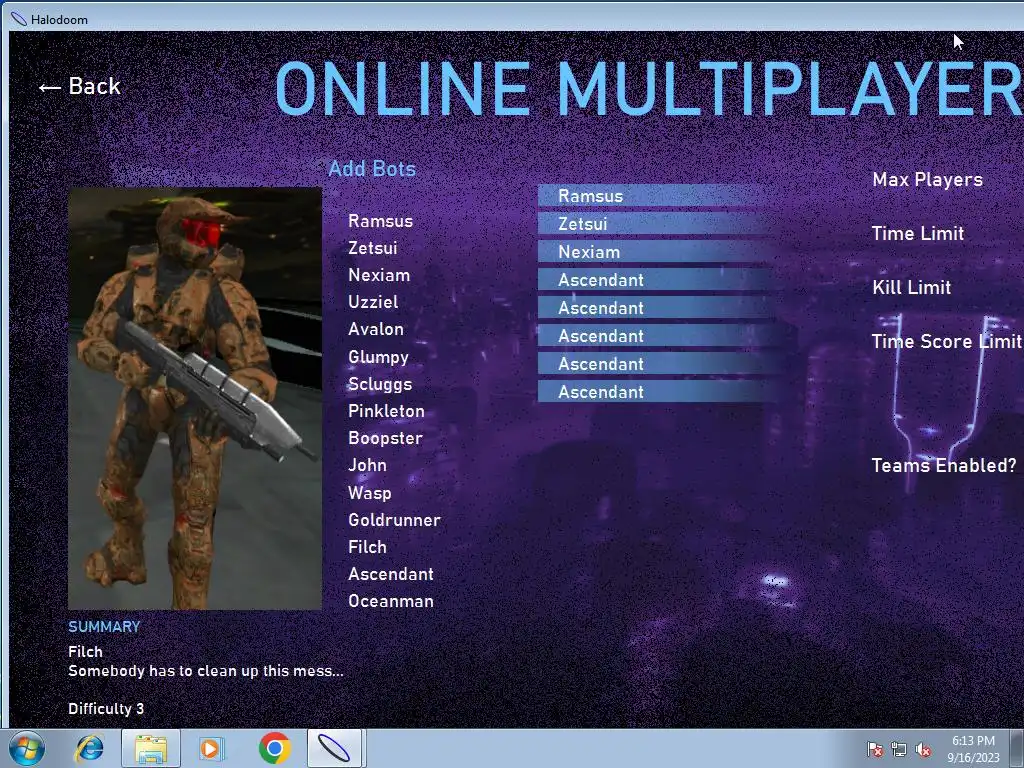The image size is (1024, 768).
Task: Switch to the Halodoom taskbar button
Action: point(334,748)
